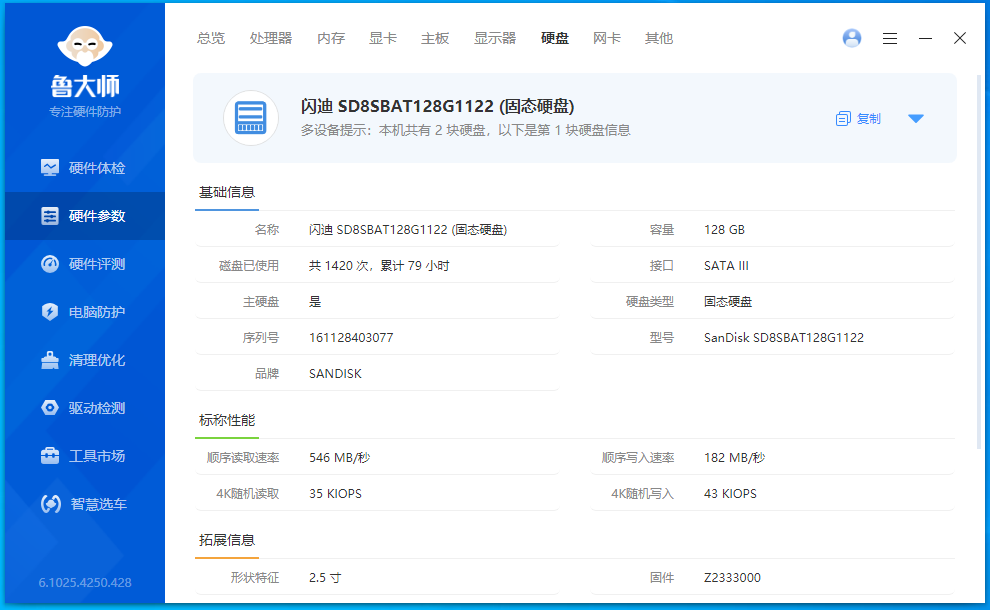The height and width of the screenshot is (610, 990).
Task: Click the 基础信息 section heading
Action: (x=227, y=193)
